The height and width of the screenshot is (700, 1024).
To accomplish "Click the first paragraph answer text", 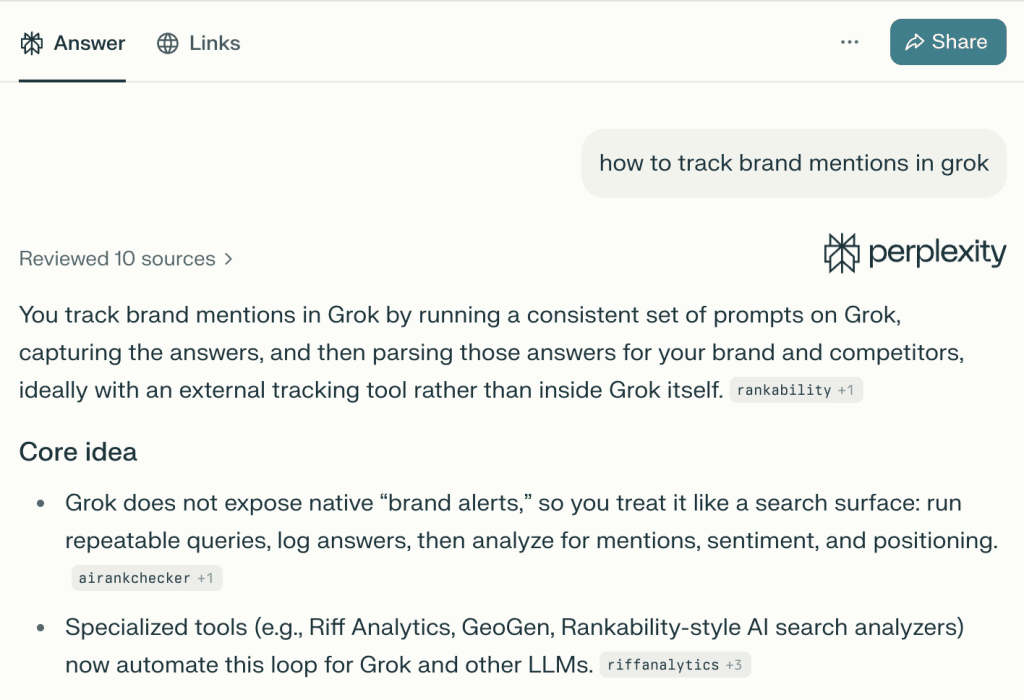I will [x=491, y=352].
